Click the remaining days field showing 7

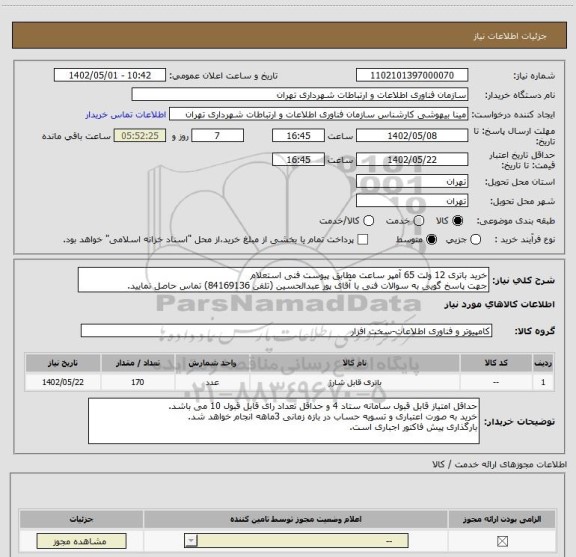pos(217,136)
